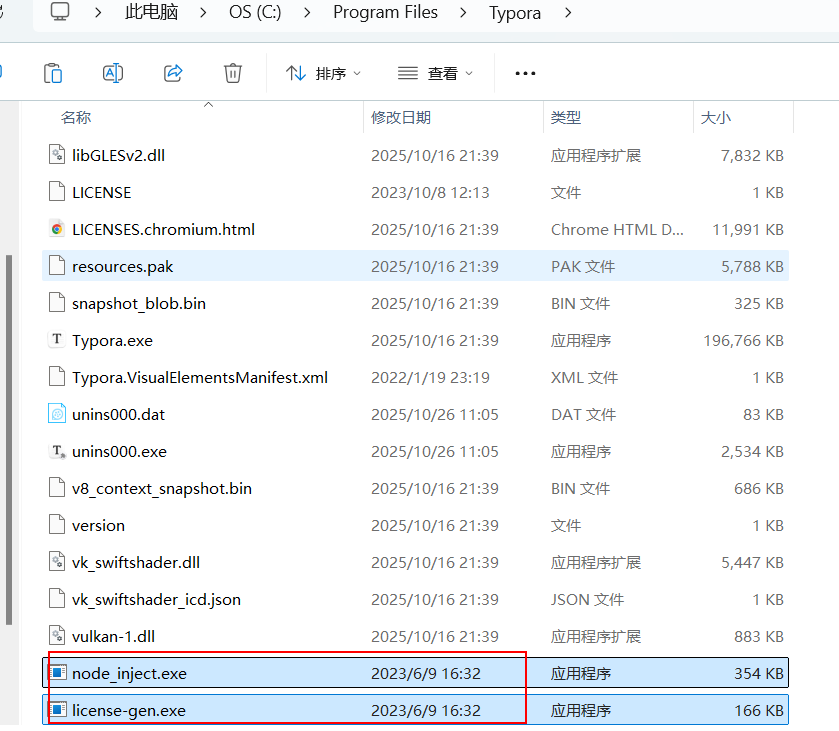Open the 查看 view dropdown
Viewport: 839px width, 731px height.
tap(436, 73)
